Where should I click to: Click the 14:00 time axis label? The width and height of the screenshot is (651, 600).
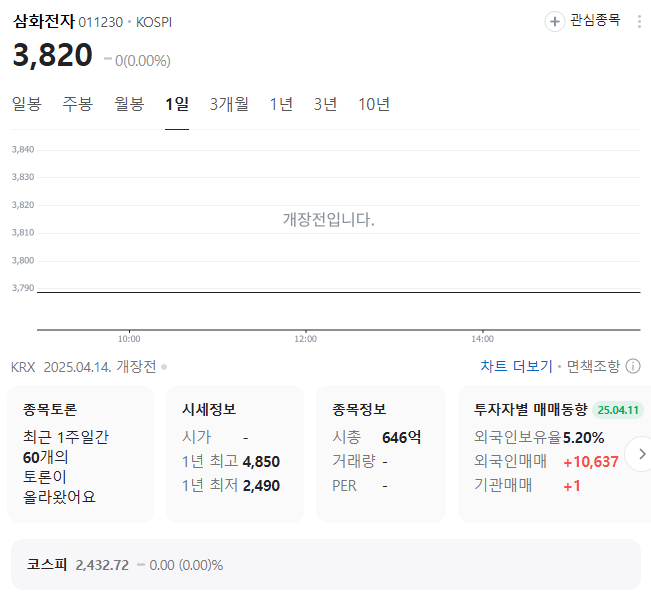coord(482,339)
